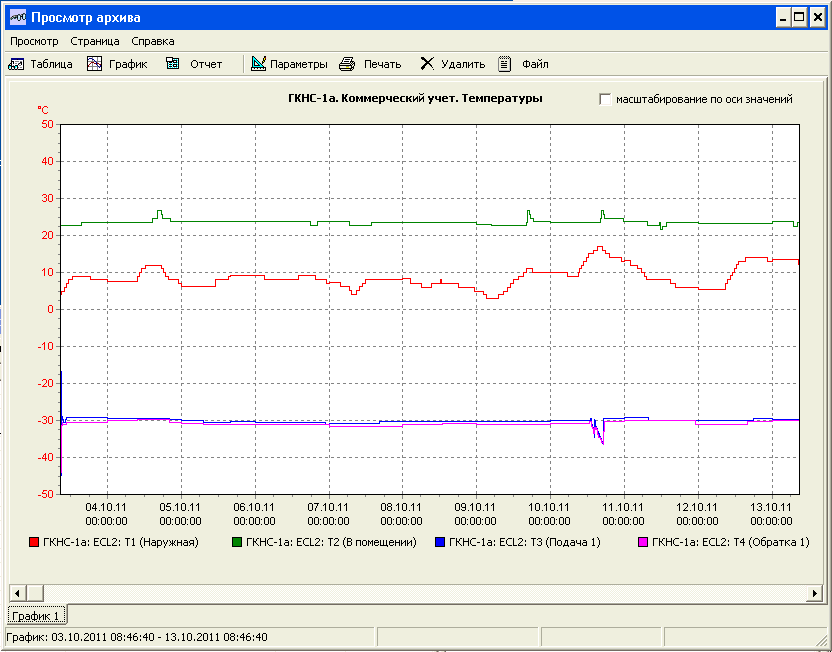This screenshot has width=832, height=652.
Task: Click the 07.10.11 date axis label
Action: (x=328, y=508)
